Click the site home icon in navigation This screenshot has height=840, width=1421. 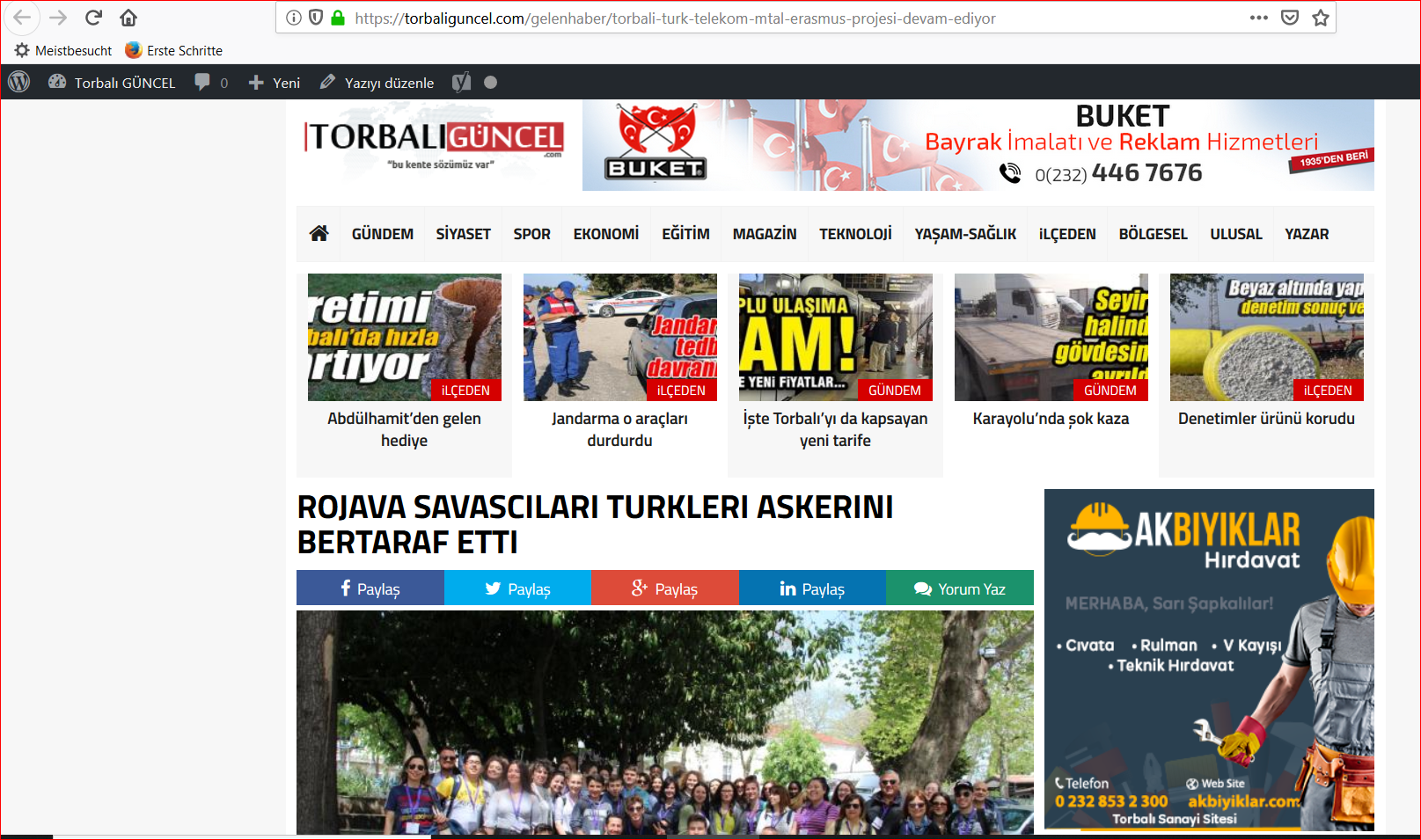319,233
